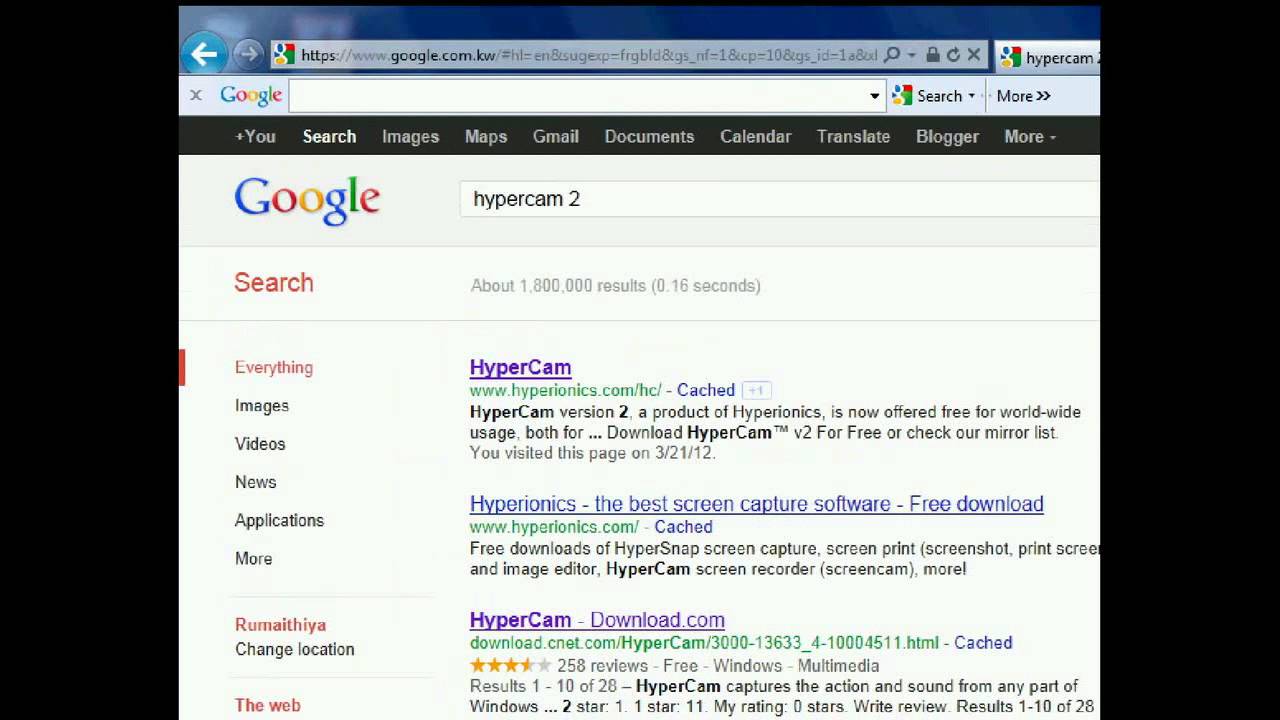The height and width of the screenshot is (720, 1280).
Task: Close the Google Toolbar with its X
Action: tap(196, 95)
